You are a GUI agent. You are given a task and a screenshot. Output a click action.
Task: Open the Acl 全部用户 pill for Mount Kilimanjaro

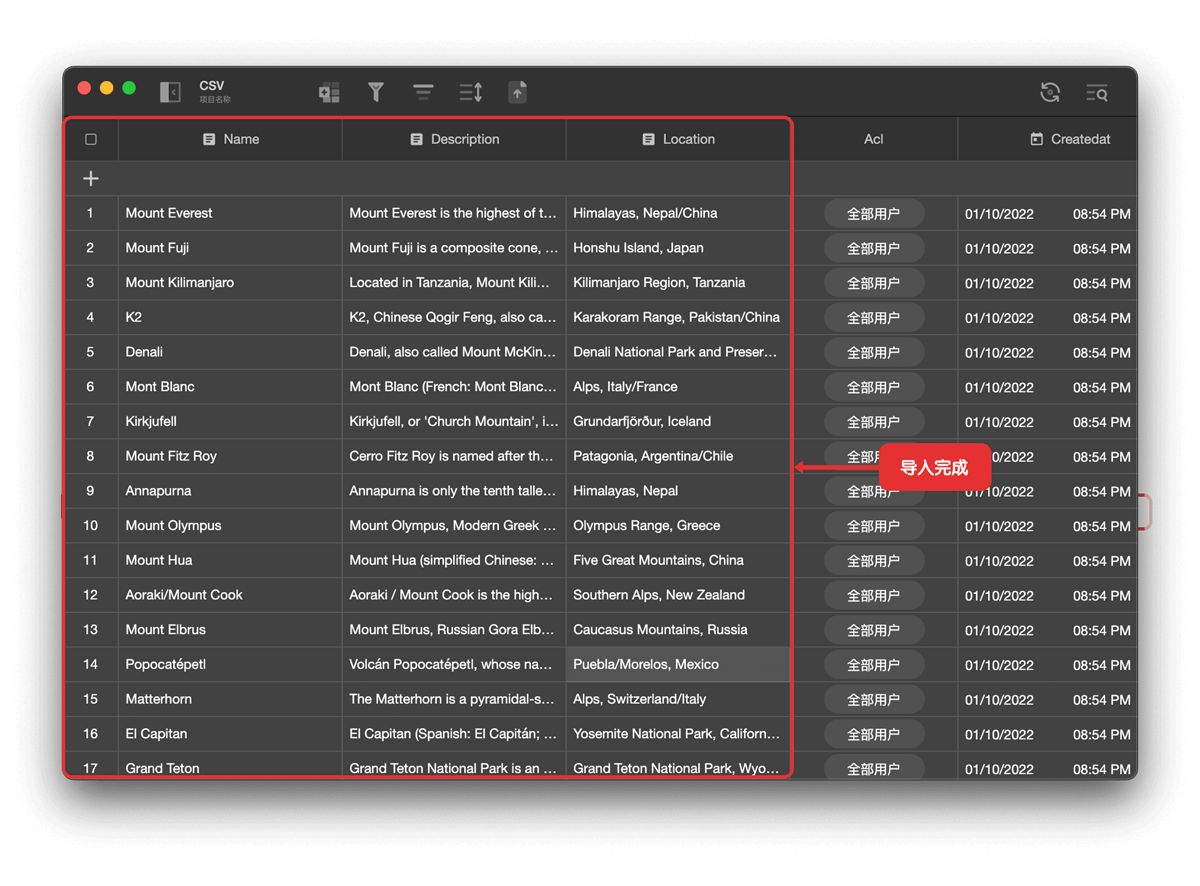click(x=874, y=283)
